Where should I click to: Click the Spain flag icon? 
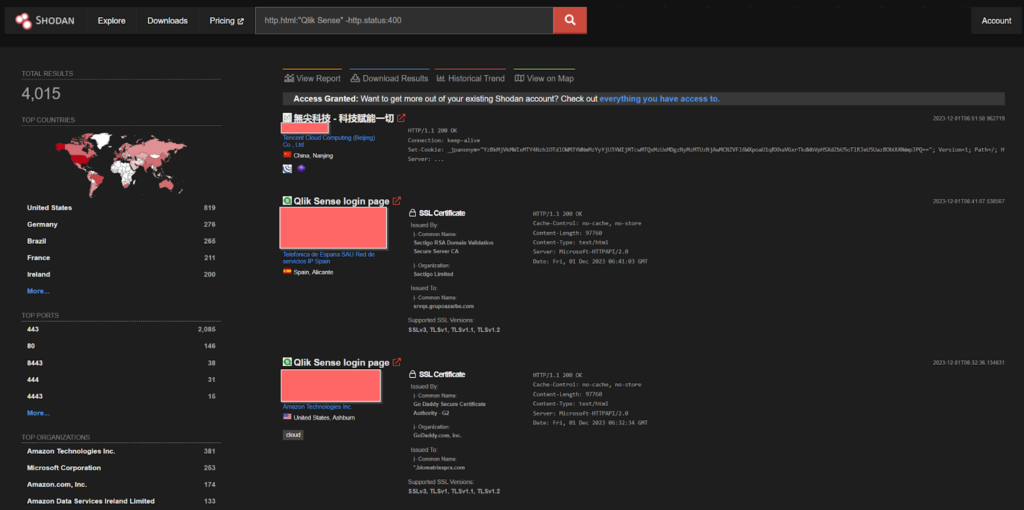click(x=287, y=272)
